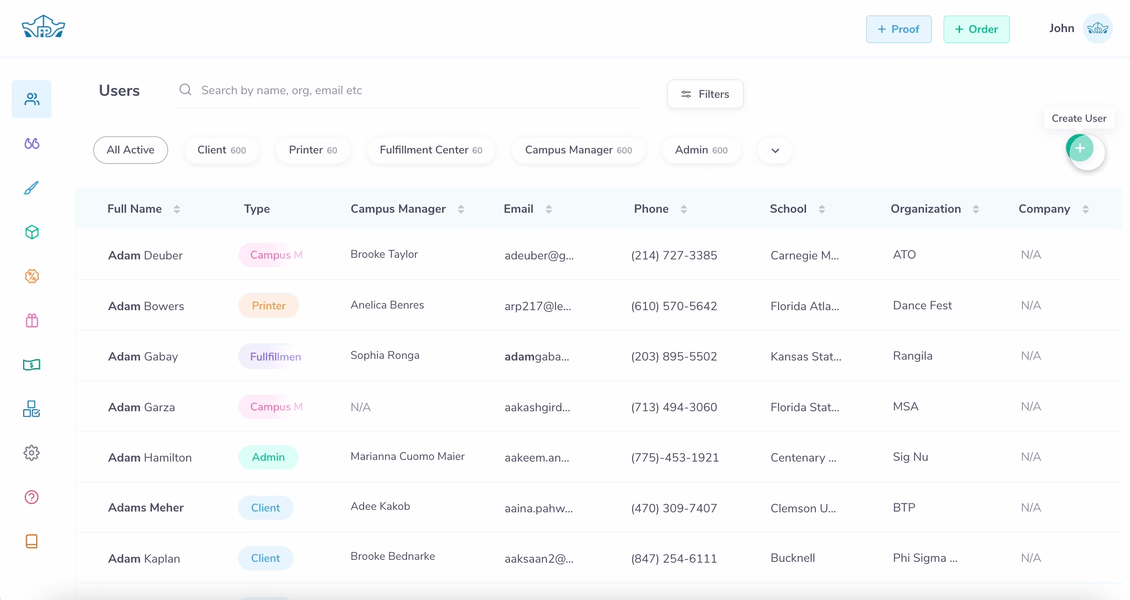Click the green Create User plus button
The image size is (1130, 600).
coord(1079,147)
